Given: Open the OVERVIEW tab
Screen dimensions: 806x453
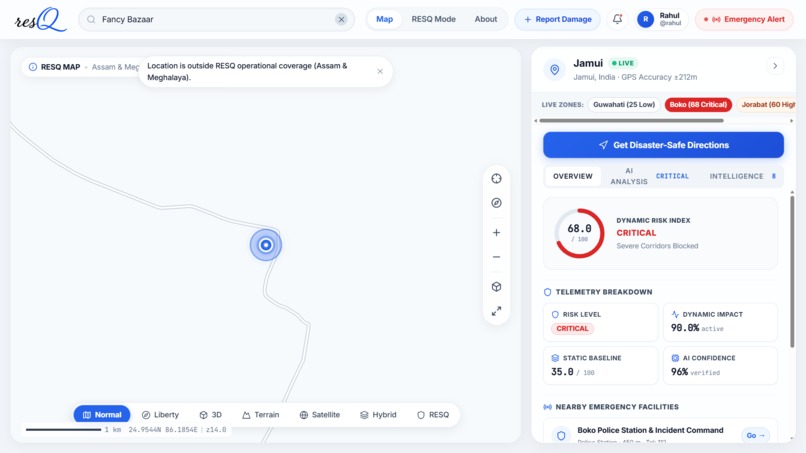Looking at the screenshot, I should 573,176.
